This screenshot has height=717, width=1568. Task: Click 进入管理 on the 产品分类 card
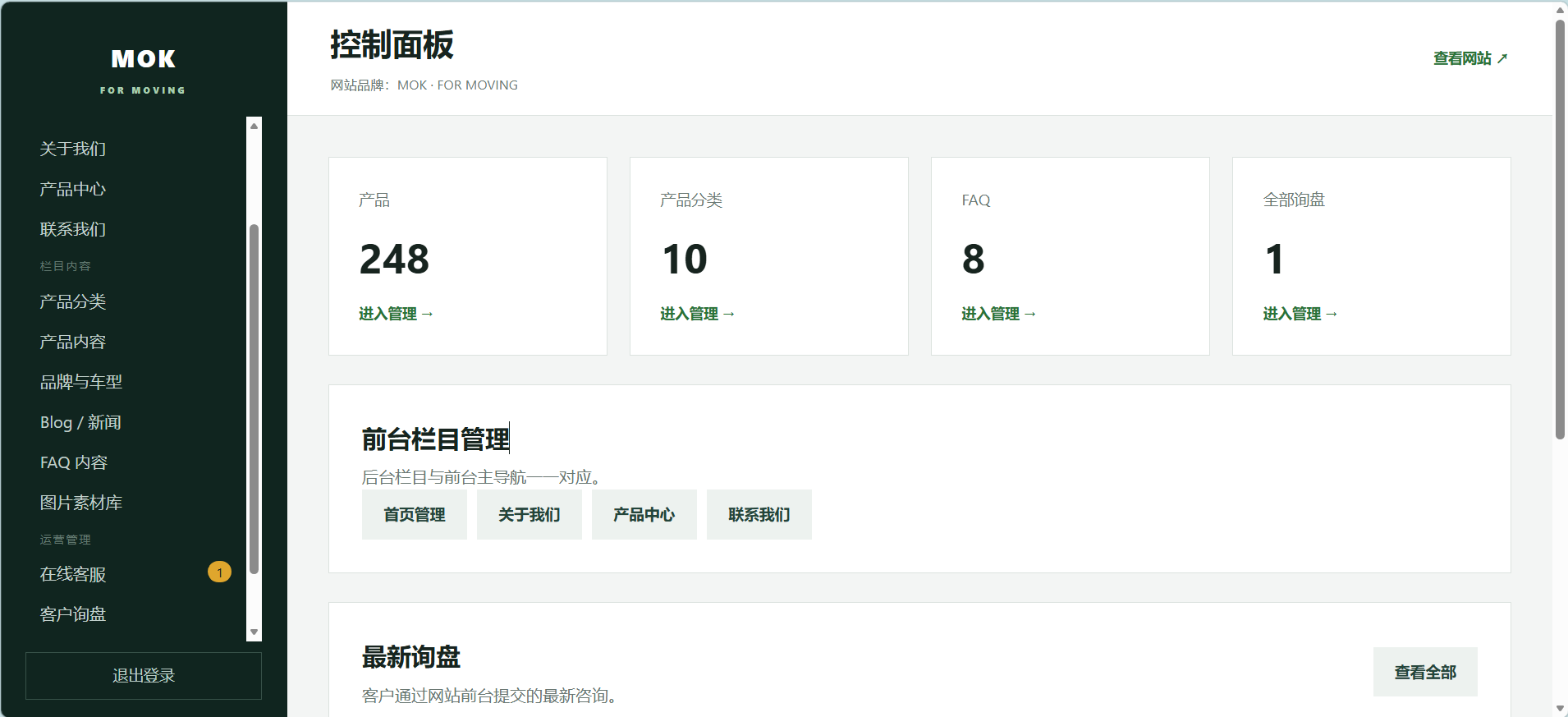(697, 314)
